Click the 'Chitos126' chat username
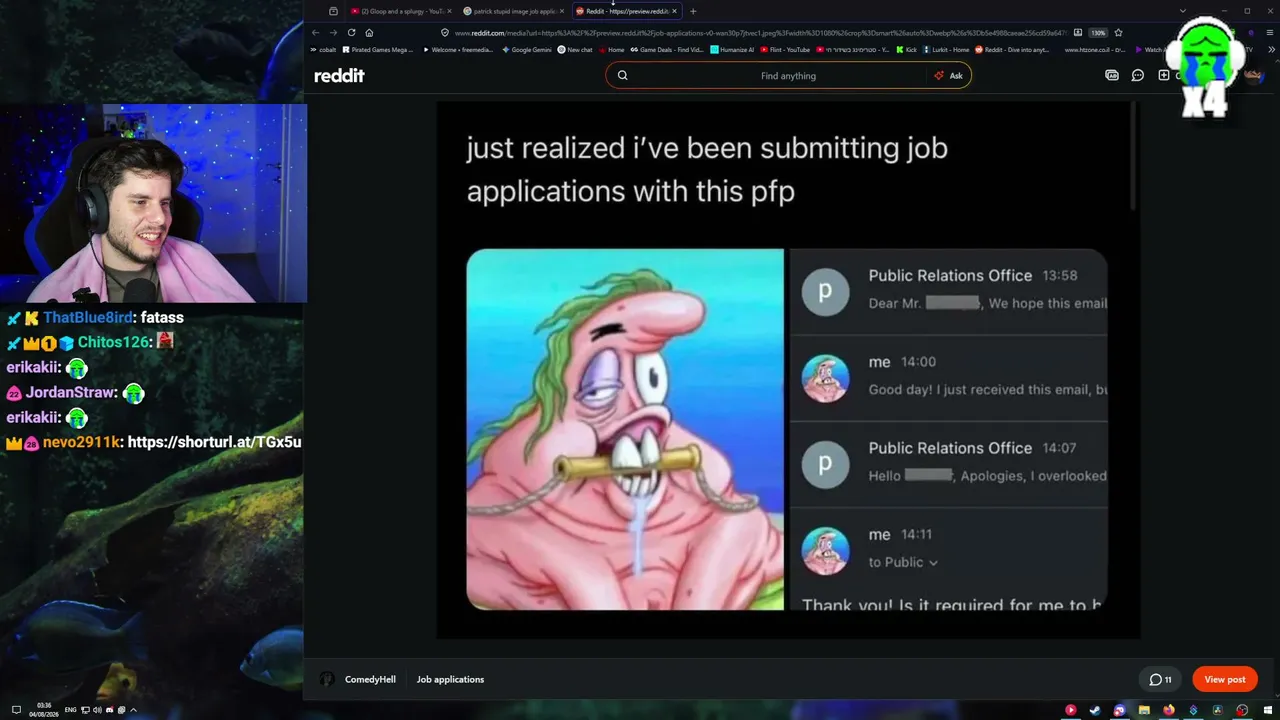 114,343
